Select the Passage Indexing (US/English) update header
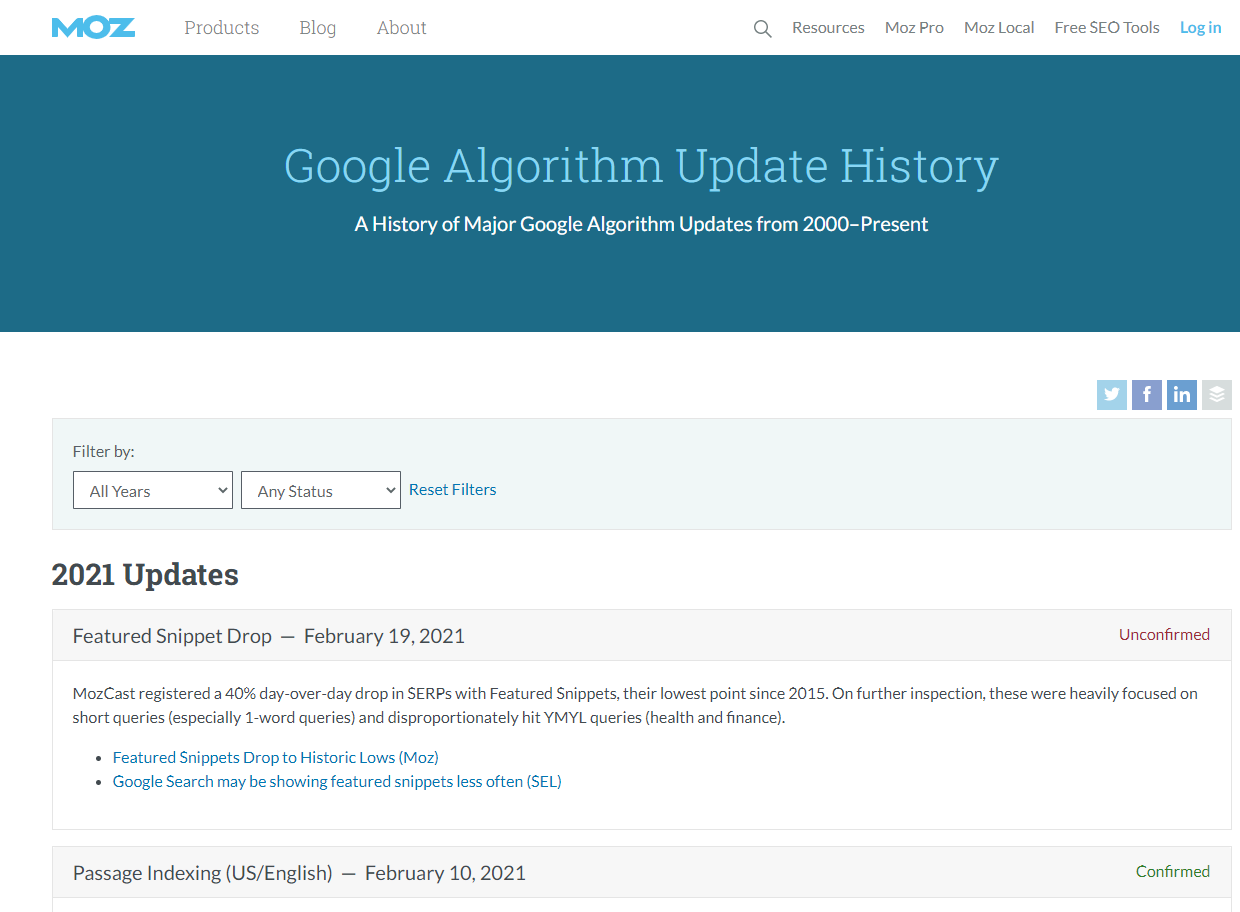 [642, 873]
